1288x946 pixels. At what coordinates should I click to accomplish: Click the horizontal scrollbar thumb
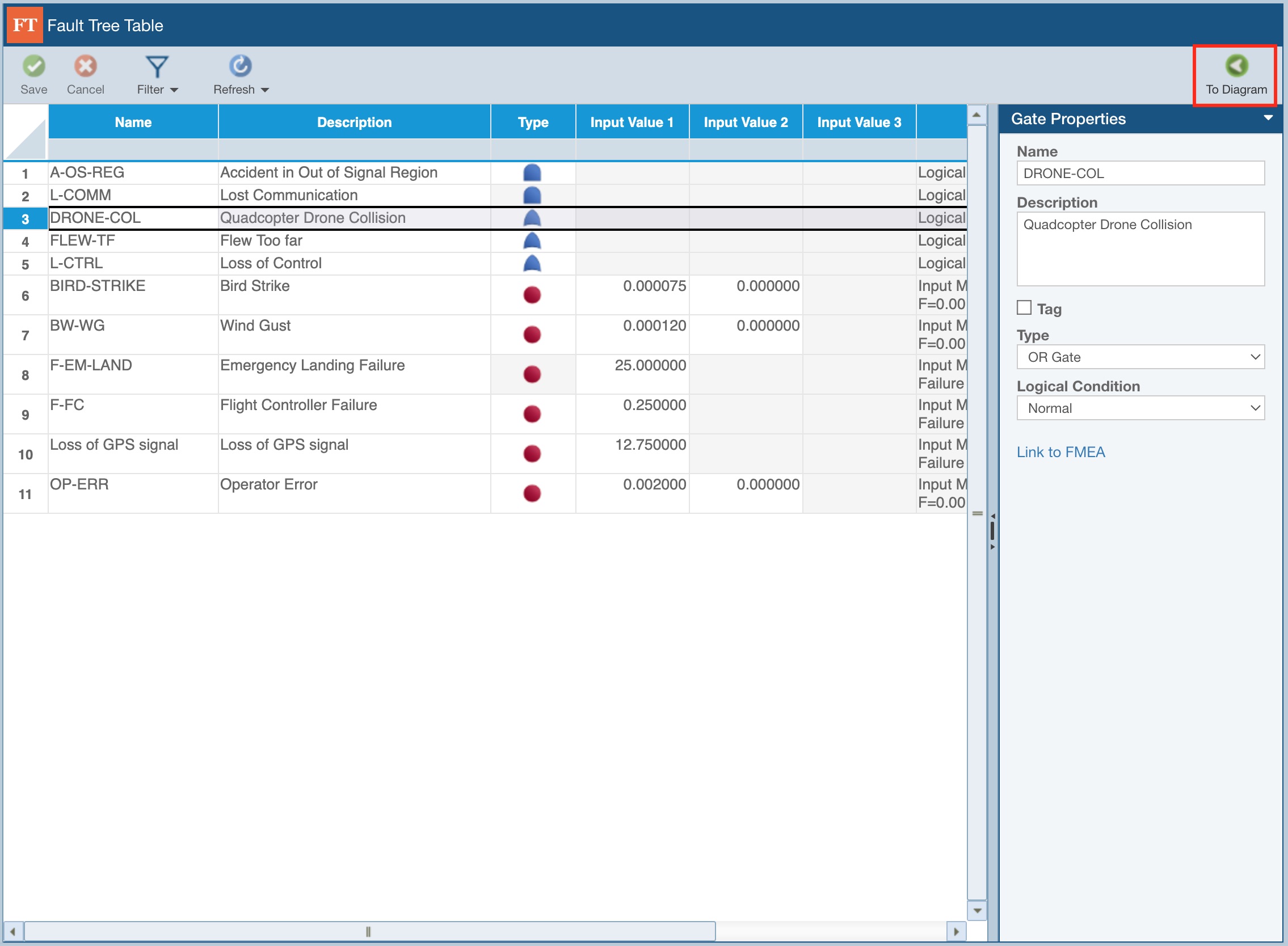point(368,932)
